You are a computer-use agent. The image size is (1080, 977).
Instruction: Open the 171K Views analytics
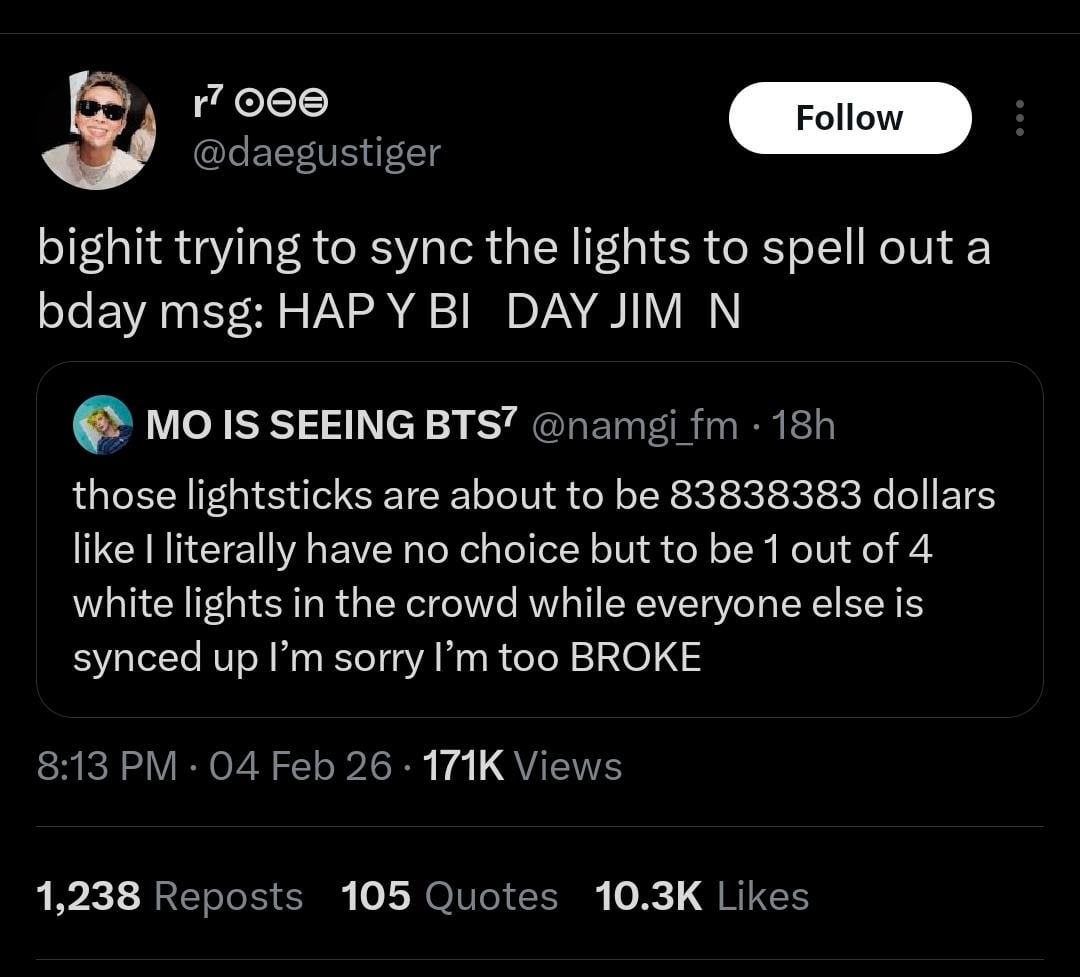coord(522,765)
